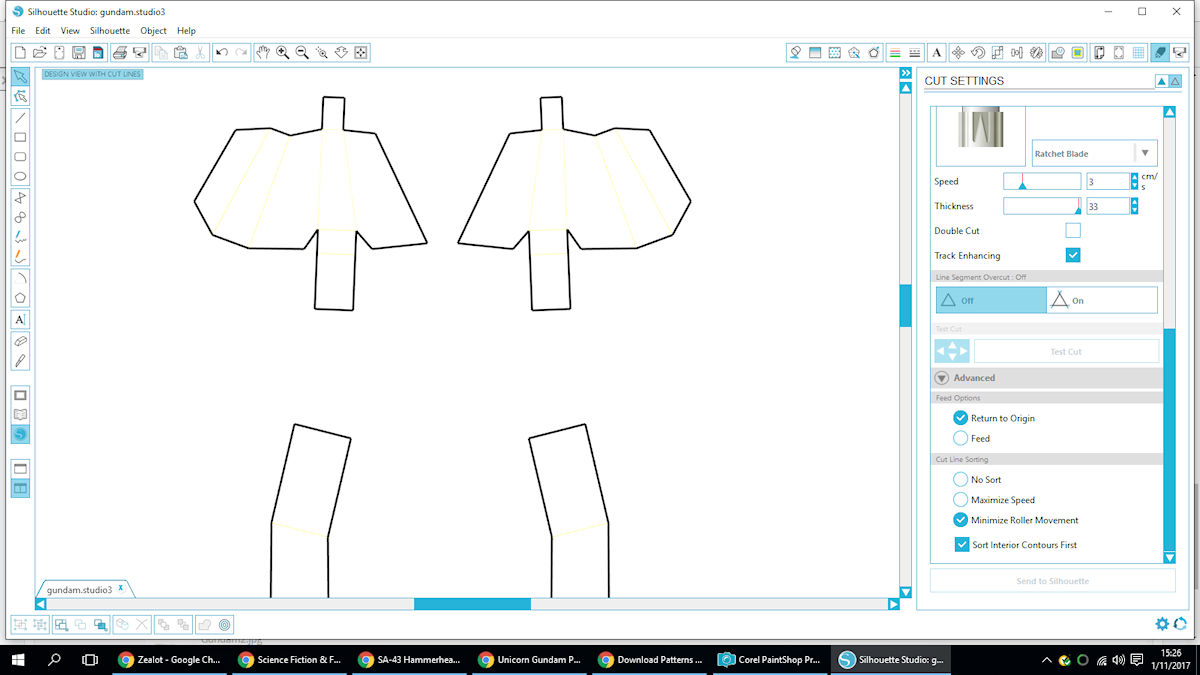The image size is (1200, 675).
Task: Open the View menu
Action: 70,31
